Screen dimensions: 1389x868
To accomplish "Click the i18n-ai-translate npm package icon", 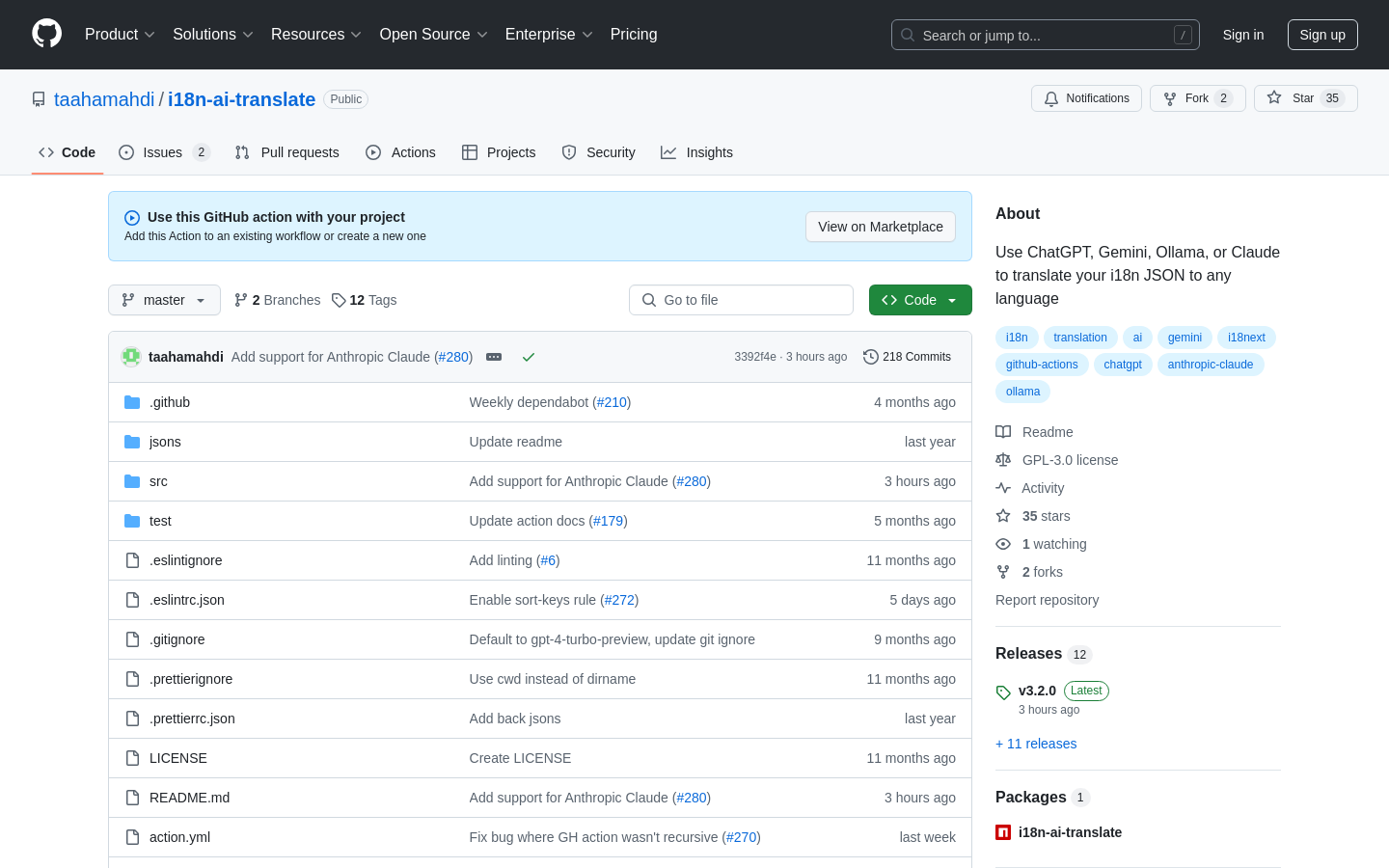I will (x=1003, y=832).
